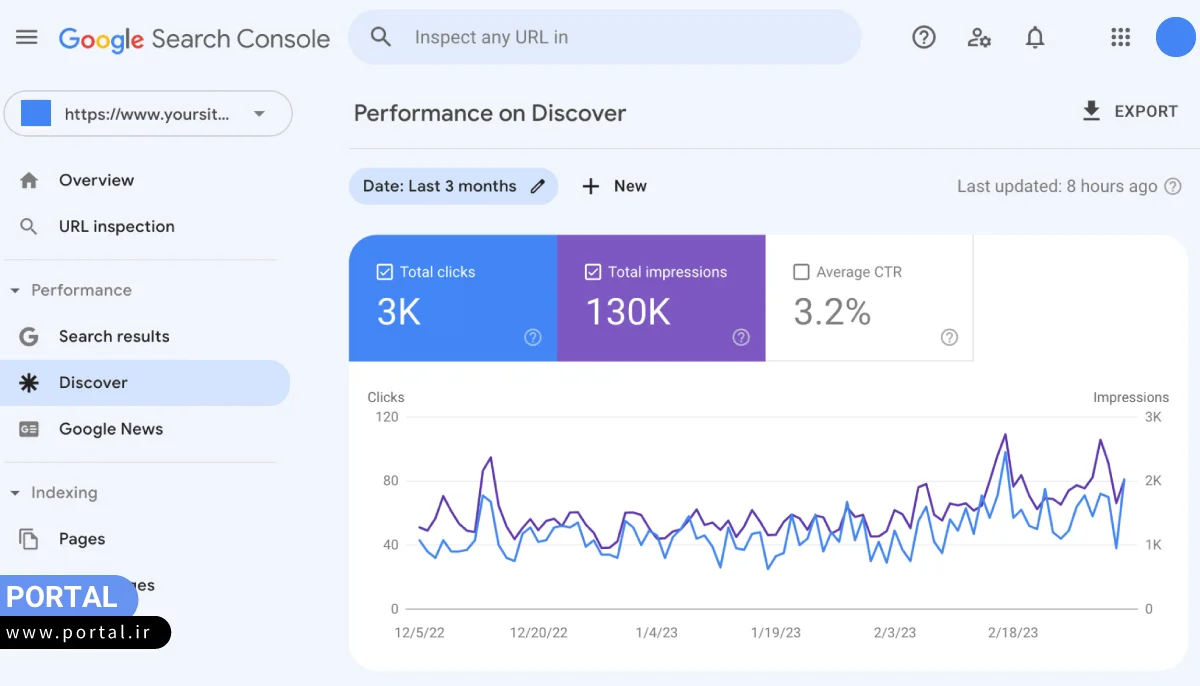Open Google News in sidebar

coord(110,429)
